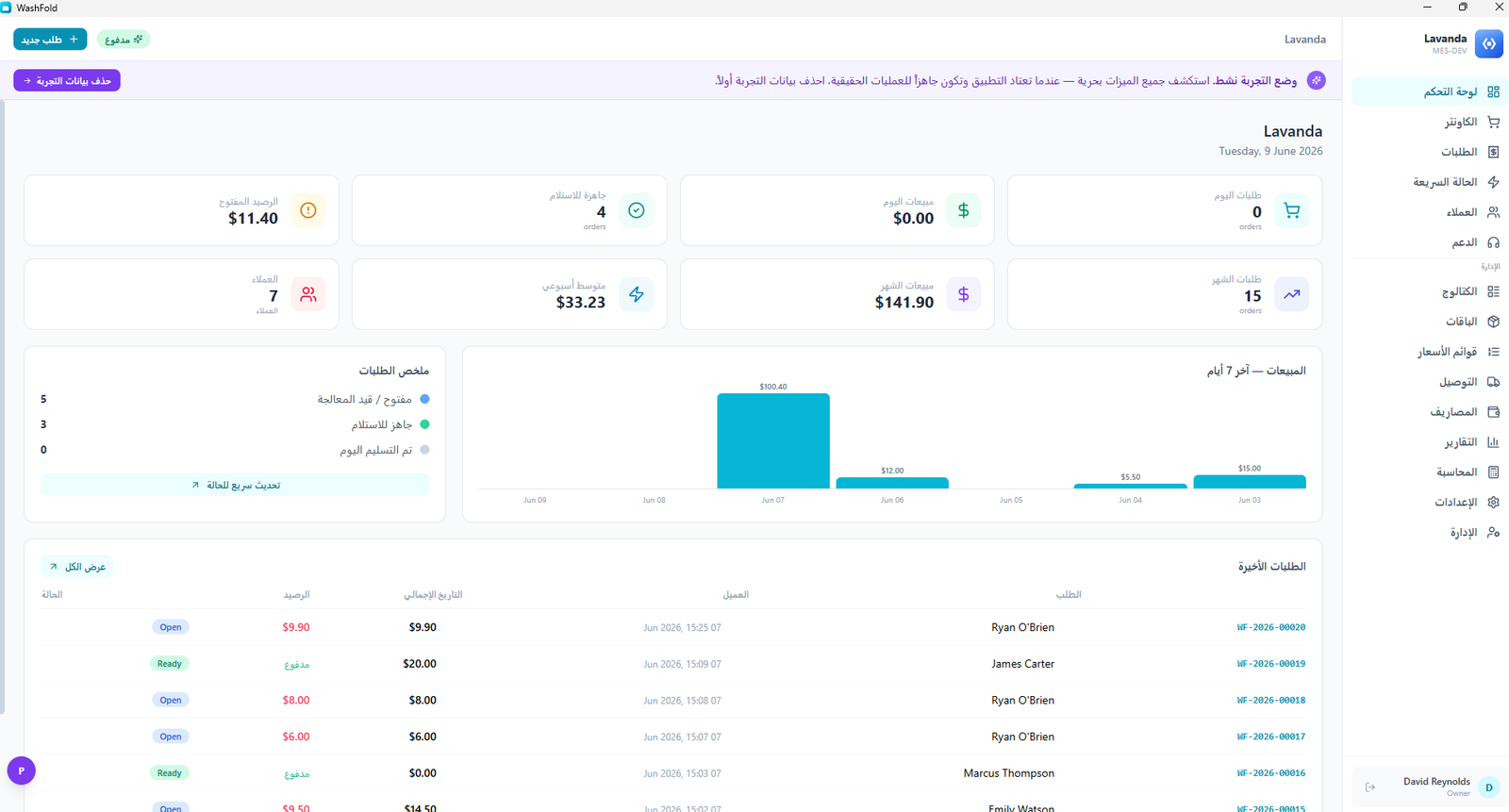Click the purple P avatar bubble
1509x812 pixels.
22,771
